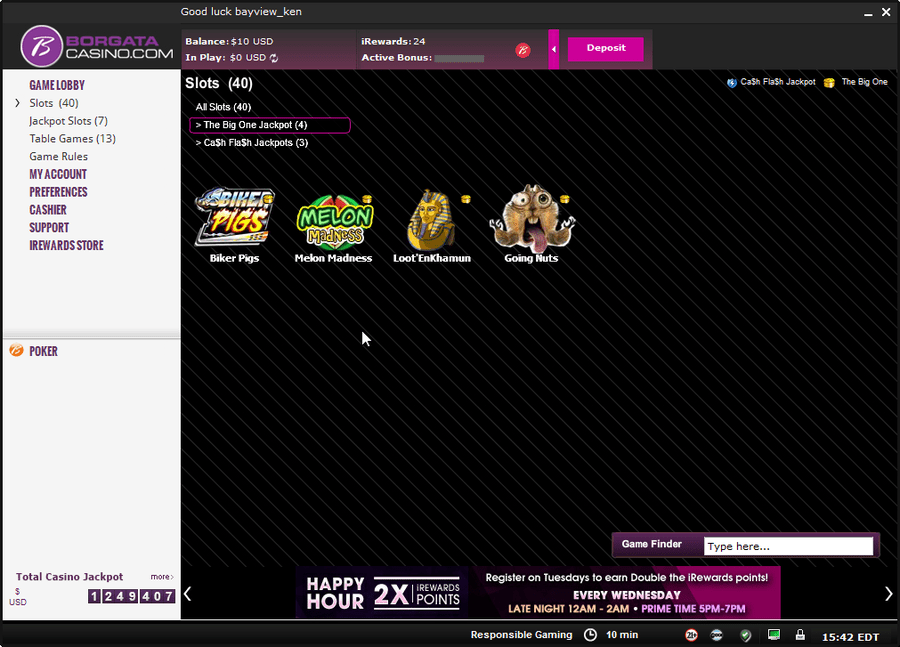Click the 15:42 EDT clock
Image resolution: width=900 pixels, height=647 pixels.
[850, 637]
